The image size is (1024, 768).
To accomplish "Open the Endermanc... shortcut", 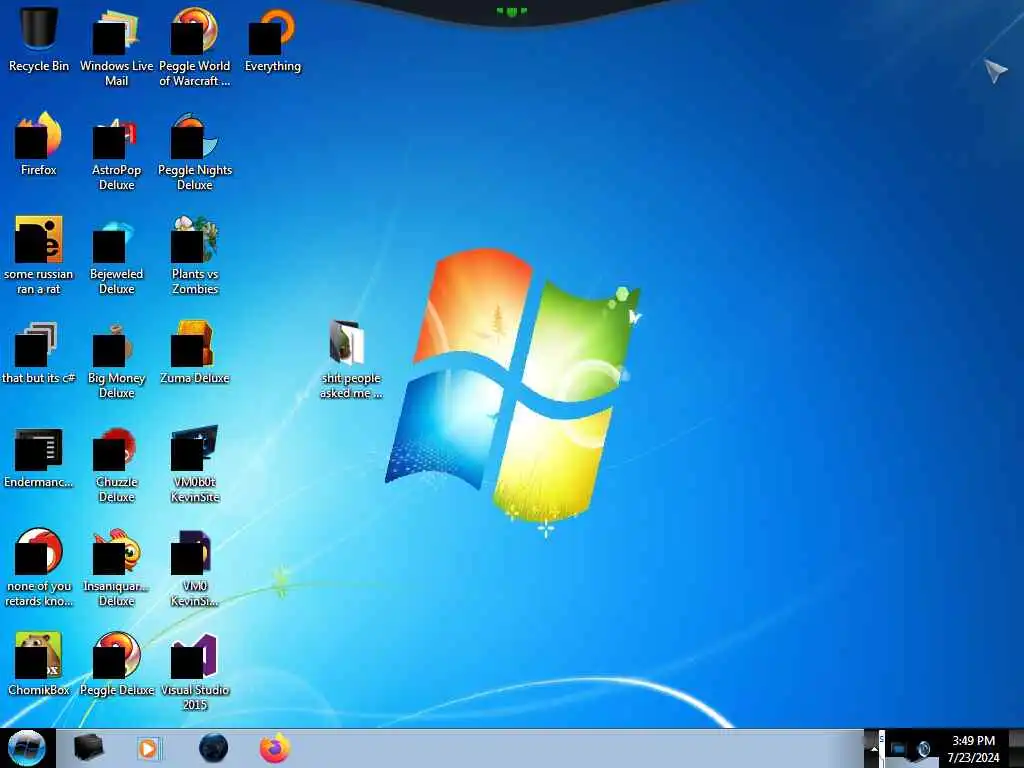I will tap(39, 456).
